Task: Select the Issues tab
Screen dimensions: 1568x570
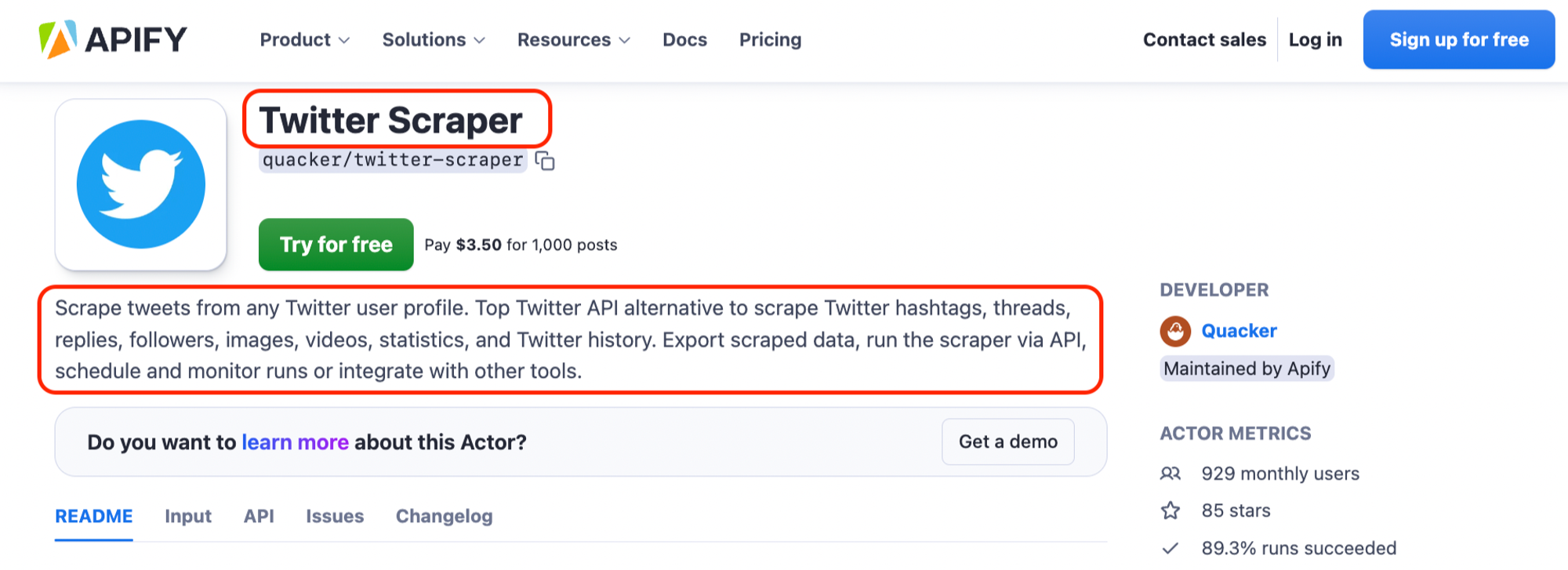Action: pyautogui.click(x=335, y=516)
